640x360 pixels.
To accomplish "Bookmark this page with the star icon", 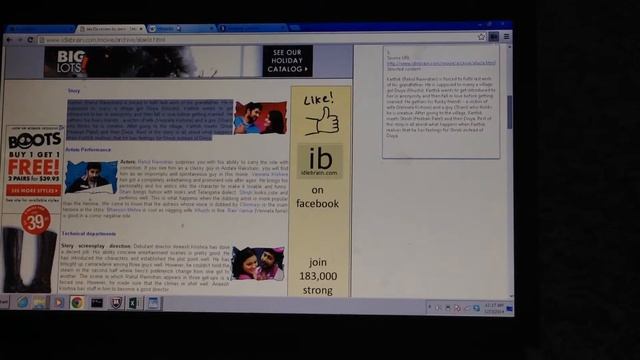I will (481, 37).
